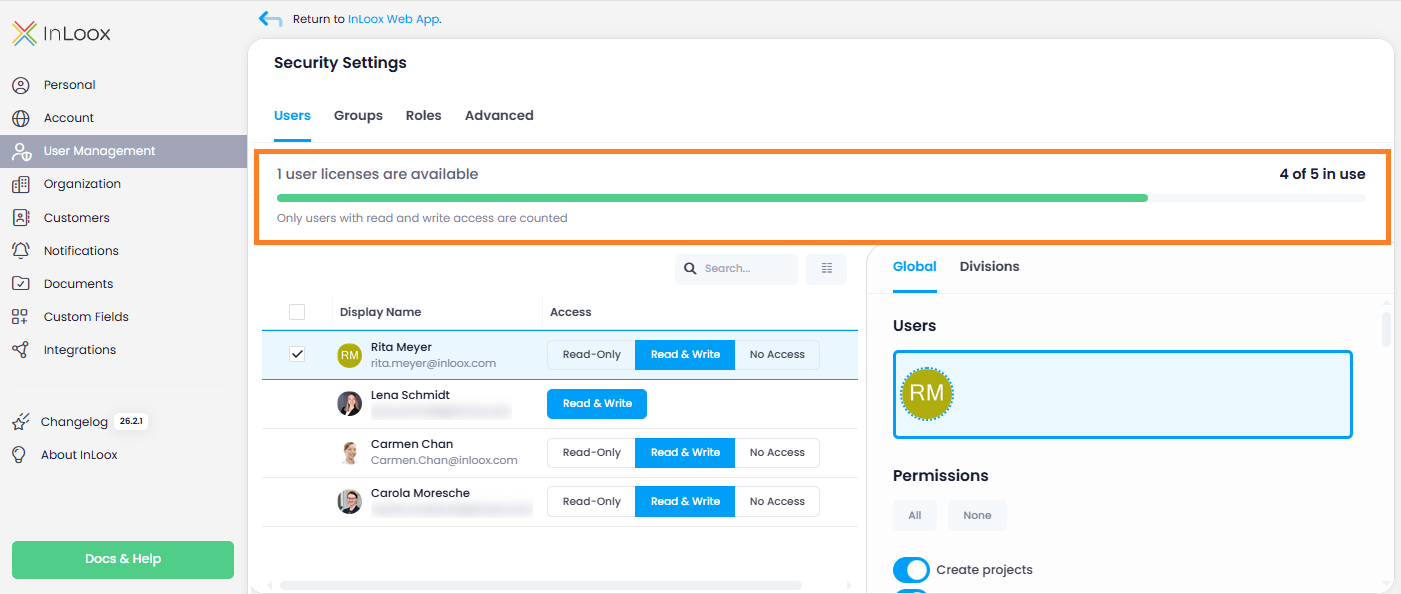
Task: Open the Global permissions tab
Action: coord(915,267)
